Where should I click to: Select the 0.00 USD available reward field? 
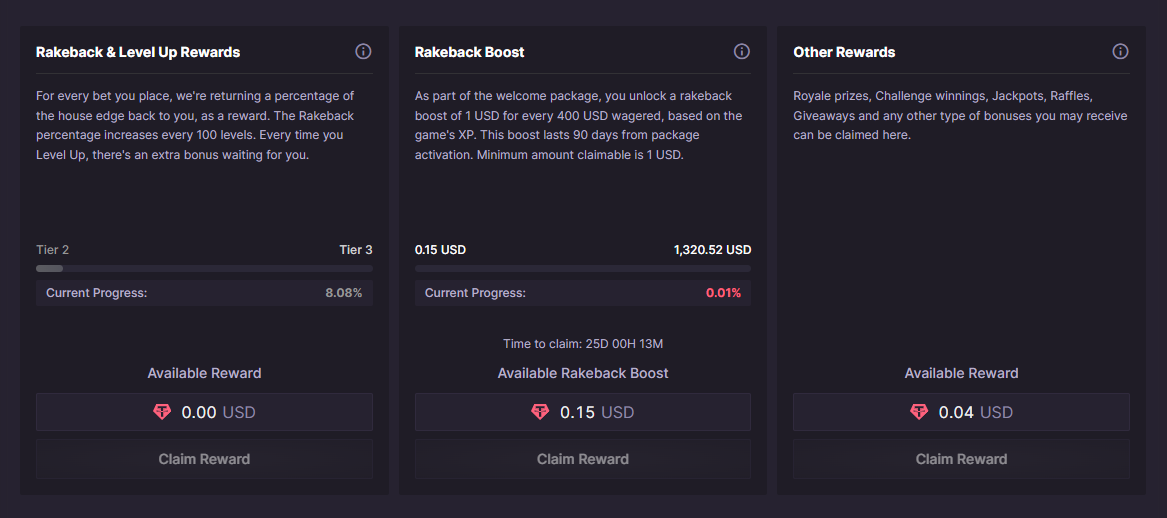204,412
